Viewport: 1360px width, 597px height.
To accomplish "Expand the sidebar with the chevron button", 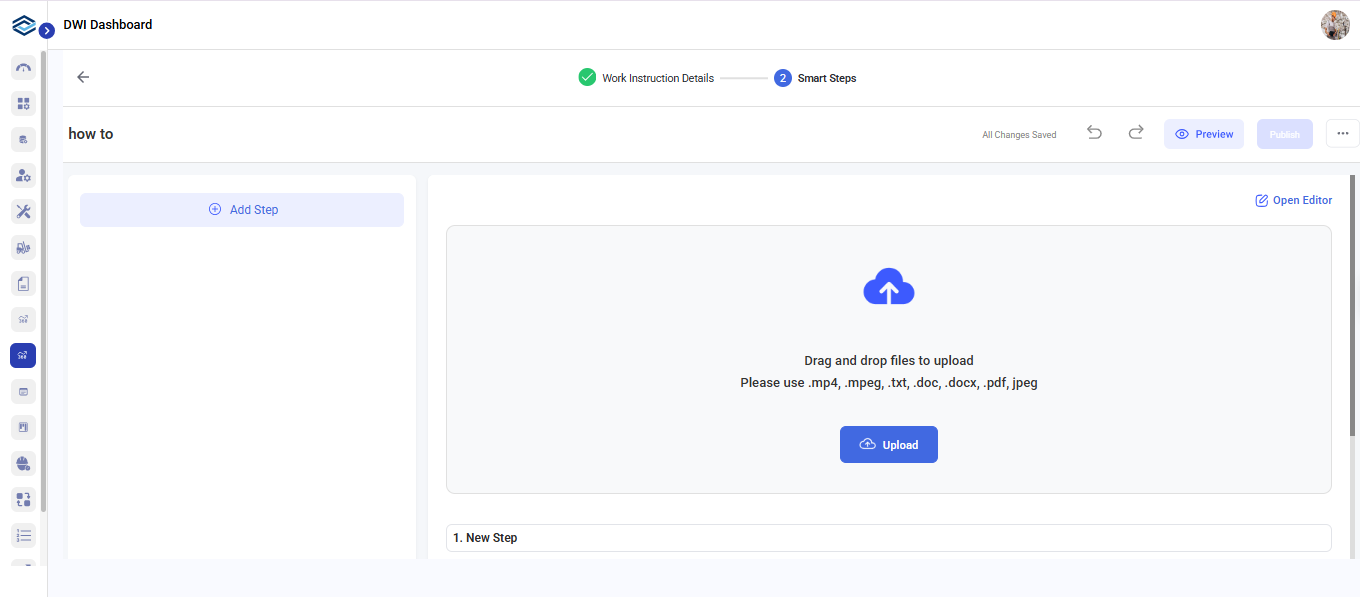I will coord(46,31).
